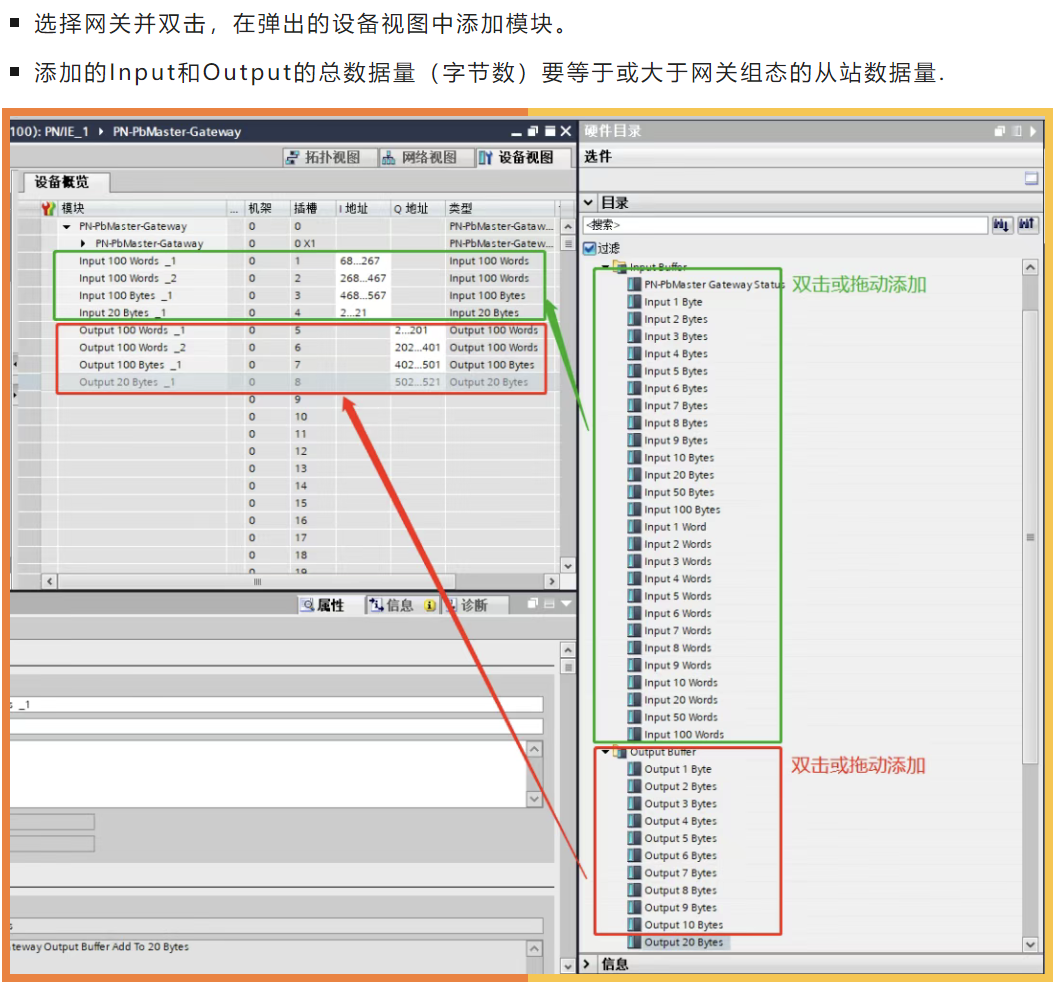The image size is (1053, 985).
Task: Open the 诊断 pane via its stethoscope icon
Action: coord(452,604)
